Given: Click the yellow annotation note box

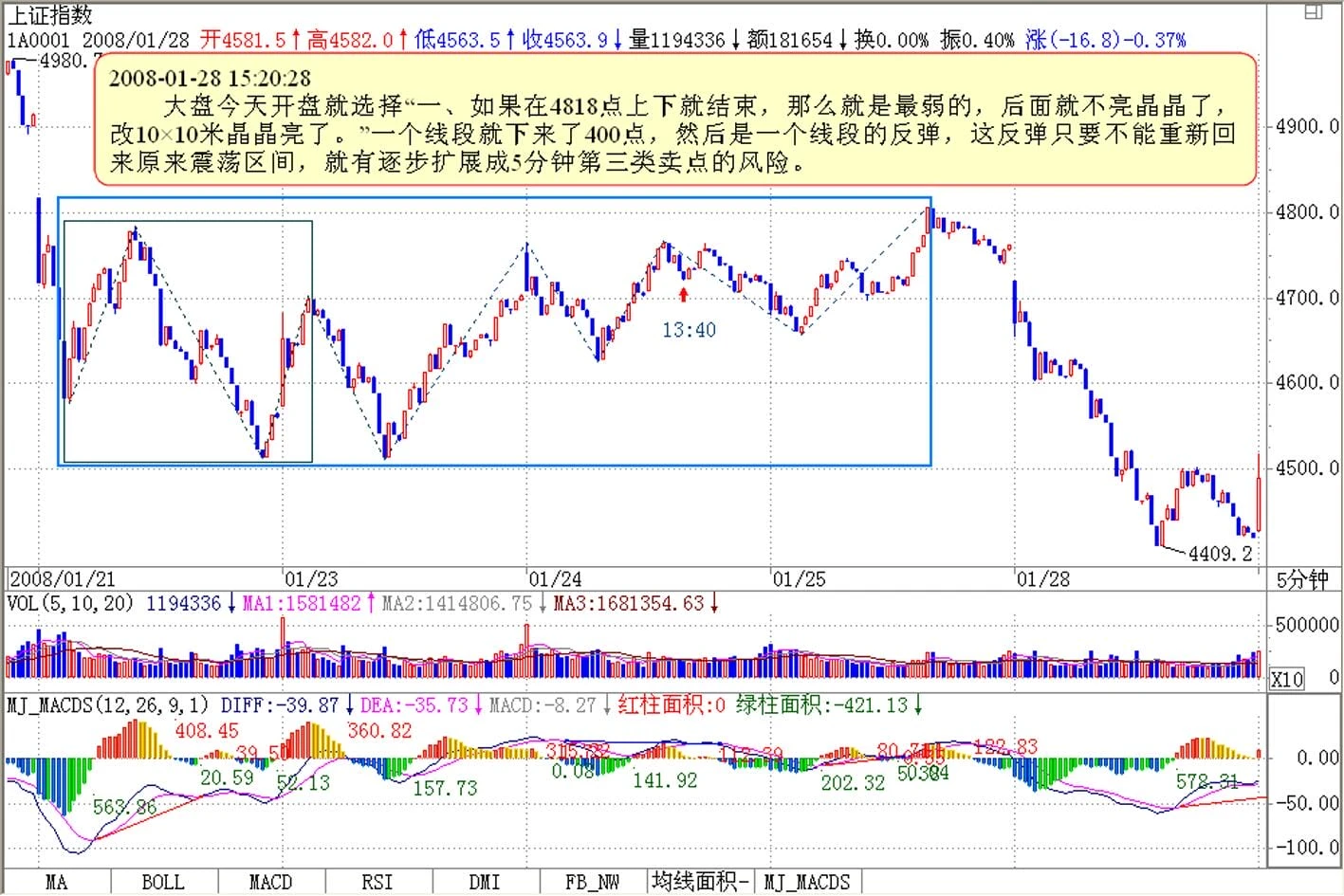Looking at the screenshot, I should tap(674, 119).
